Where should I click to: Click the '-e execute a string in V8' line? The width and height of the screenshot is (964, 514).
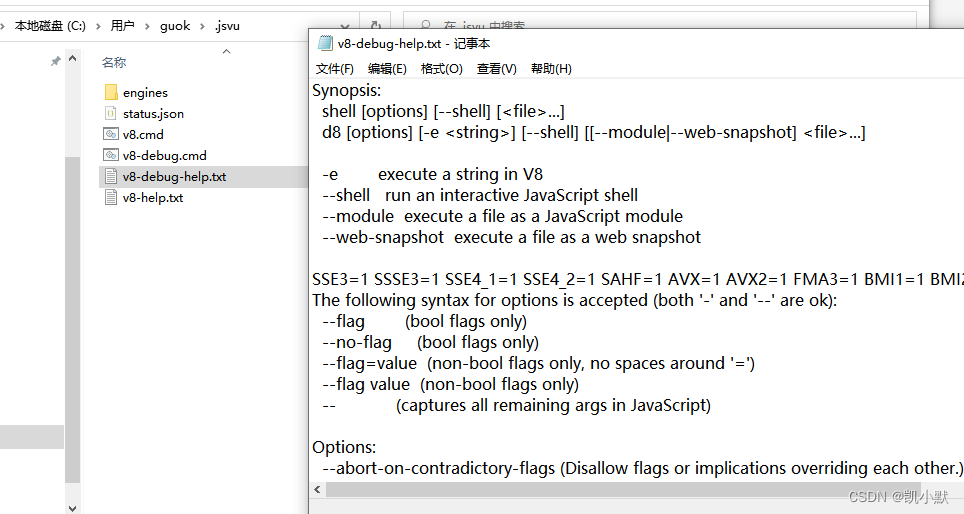click(432, 175)
